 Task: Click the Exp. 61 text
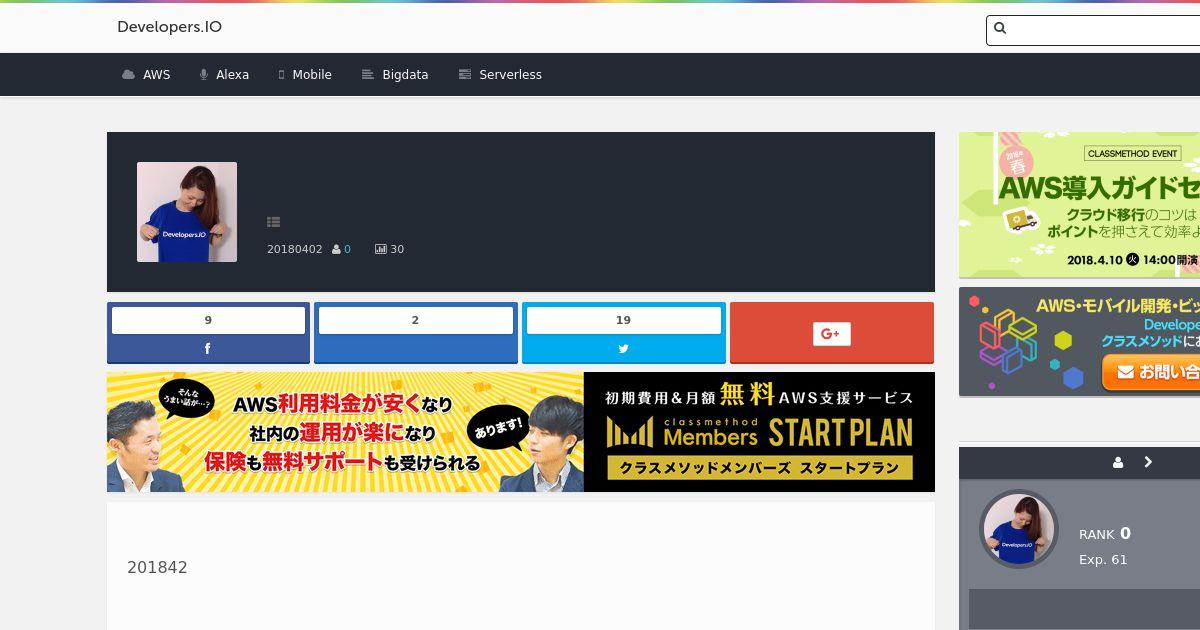click(x=1103, y=560)
